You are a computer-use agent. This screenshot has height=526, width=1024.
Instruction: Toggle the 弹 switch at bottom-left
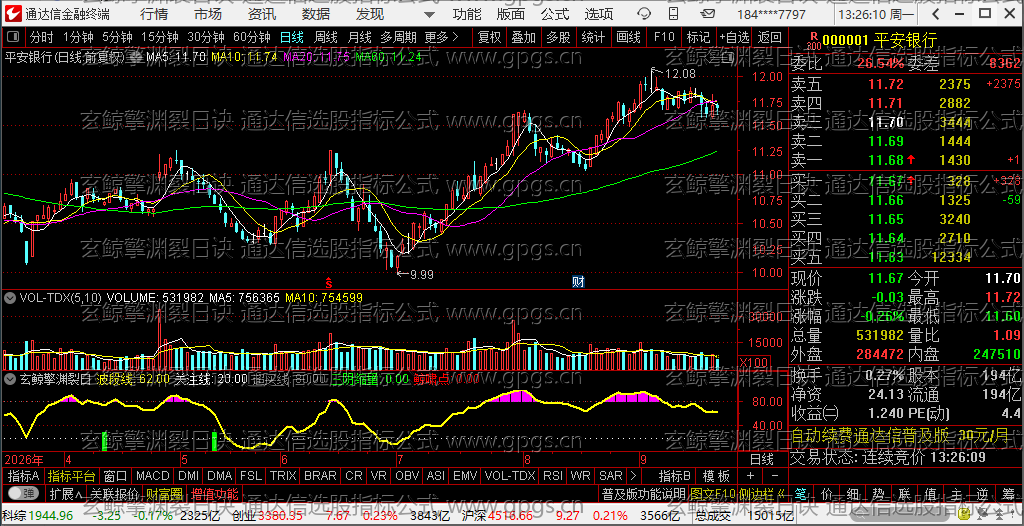tap(23, 493)
